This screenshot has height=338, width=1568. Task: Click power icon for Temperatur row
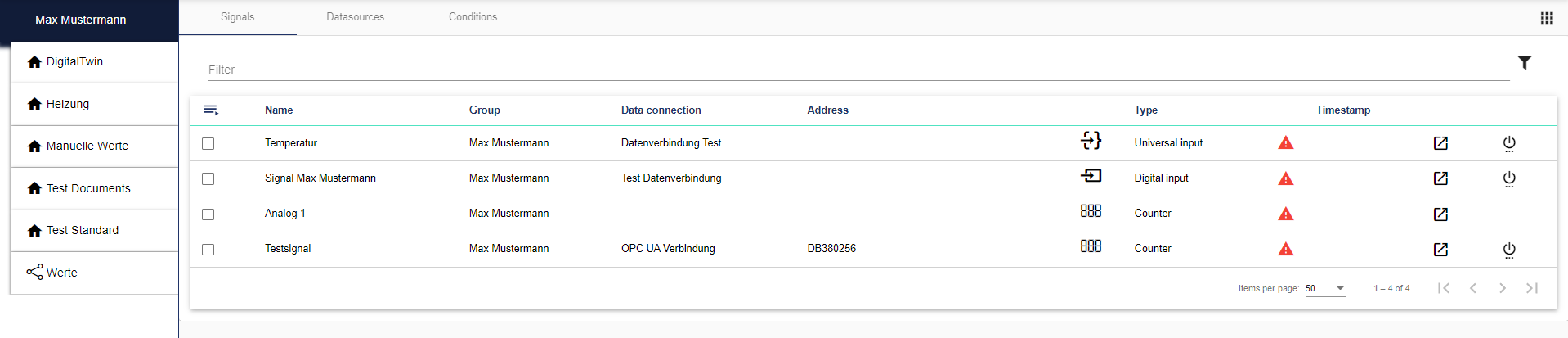tap(1509, 143)
